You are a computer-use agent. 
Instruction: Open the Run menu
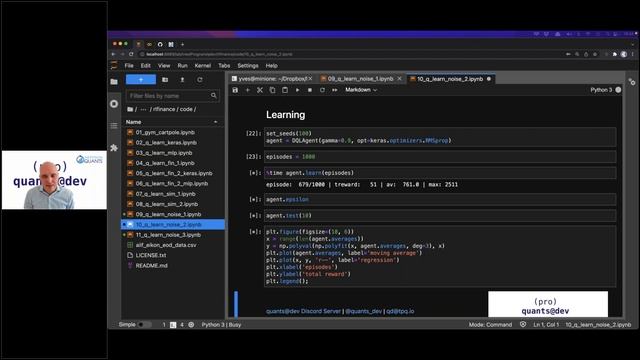click(182, 66)
